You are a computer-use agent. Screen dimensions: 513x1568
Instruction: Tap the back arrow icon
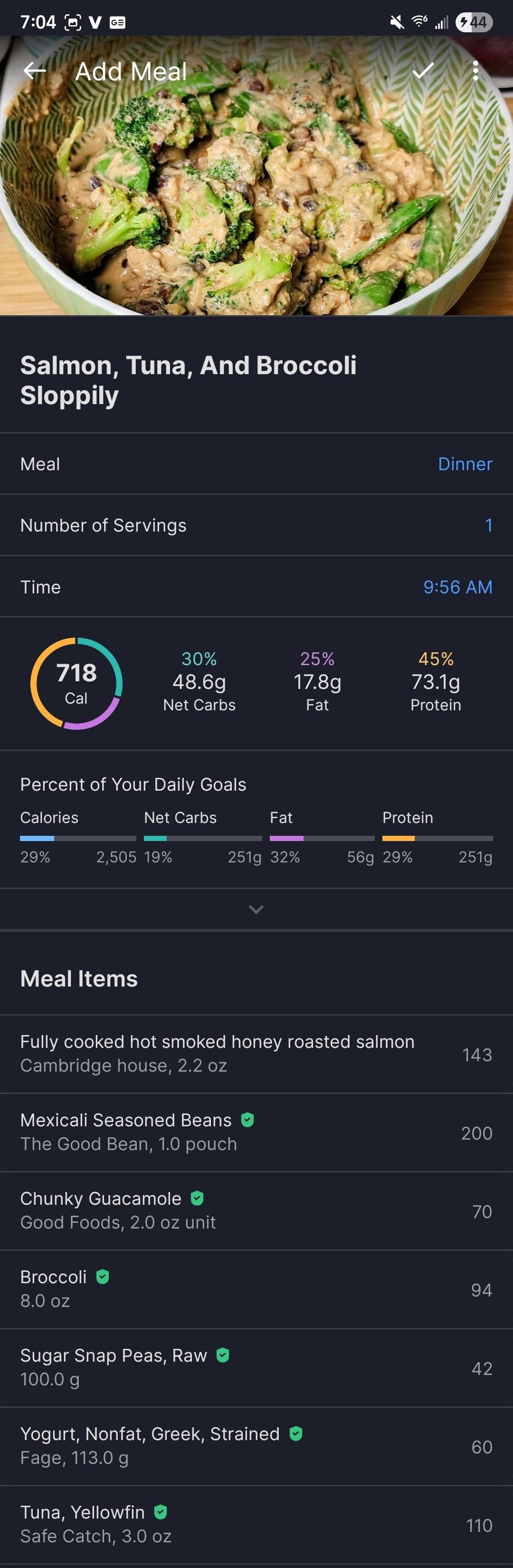pos(35,71)
